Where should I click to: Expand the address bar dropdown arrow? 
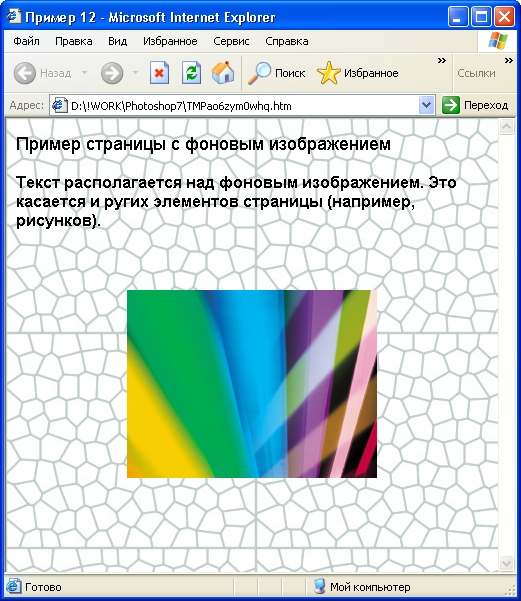427,105
